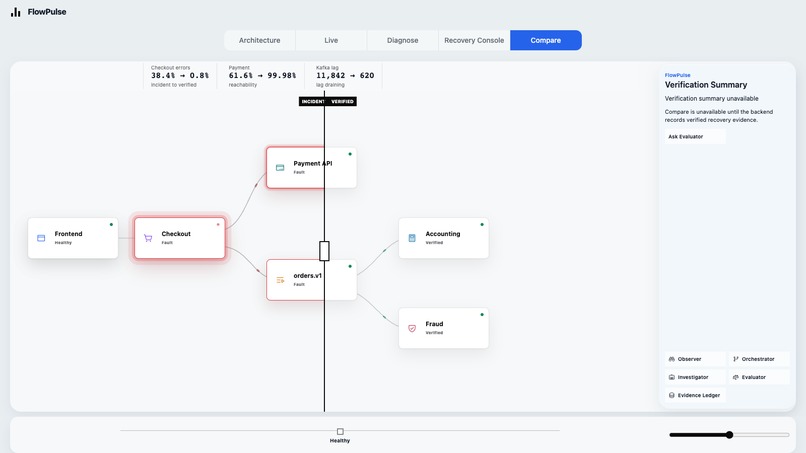Viewport: 806px width, 453px height.
Task: Click the green status dot on Fraud
Action: point(482,314)
